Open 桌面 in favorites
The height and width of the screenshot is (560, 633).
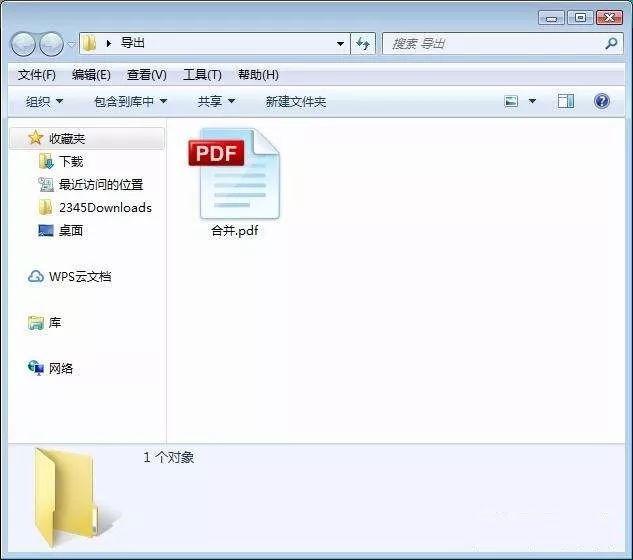[71, 231]
